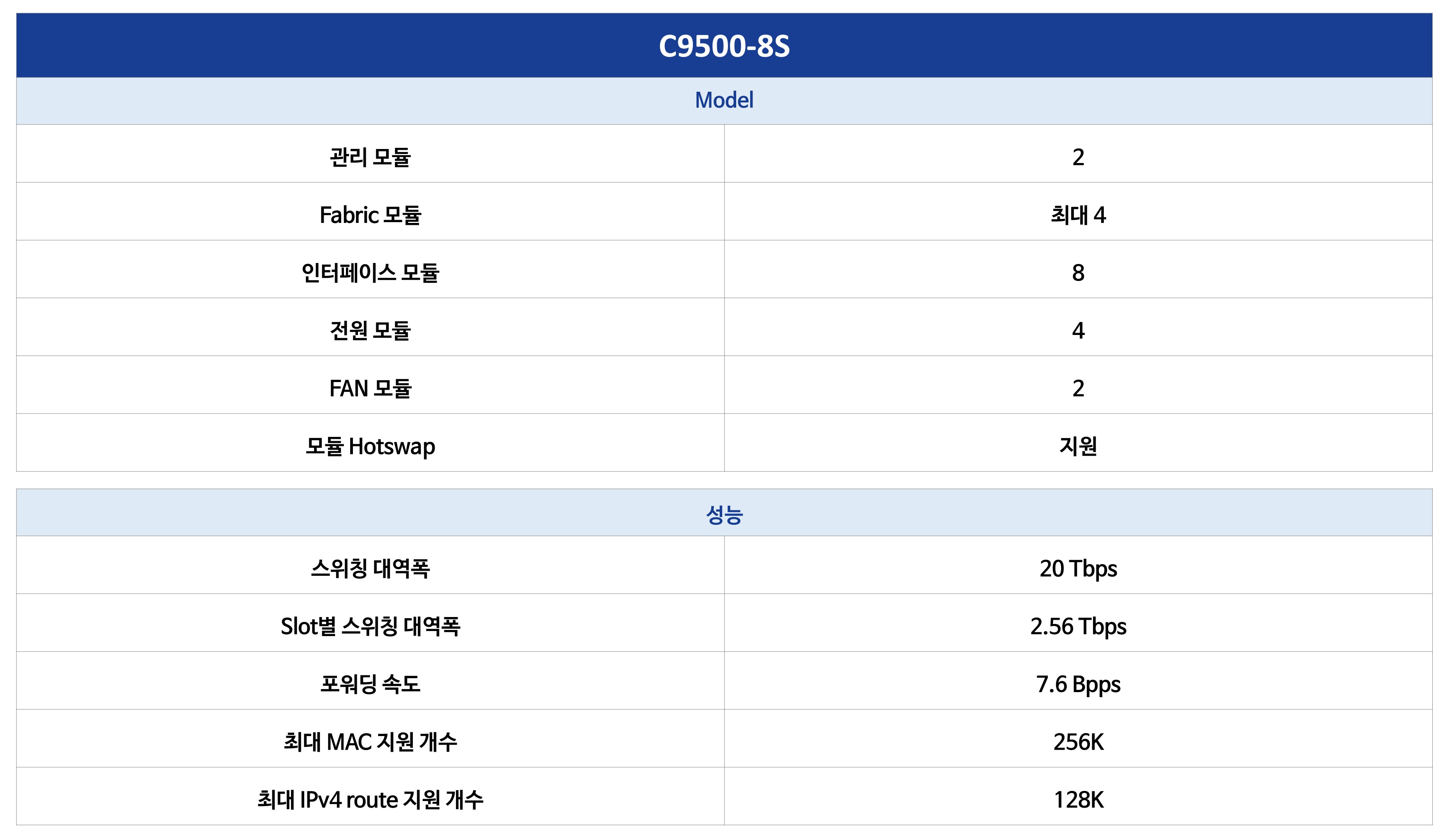1456x838 pixels.
Task: Click the 20 Tbps value
Action: (1077, 569)
